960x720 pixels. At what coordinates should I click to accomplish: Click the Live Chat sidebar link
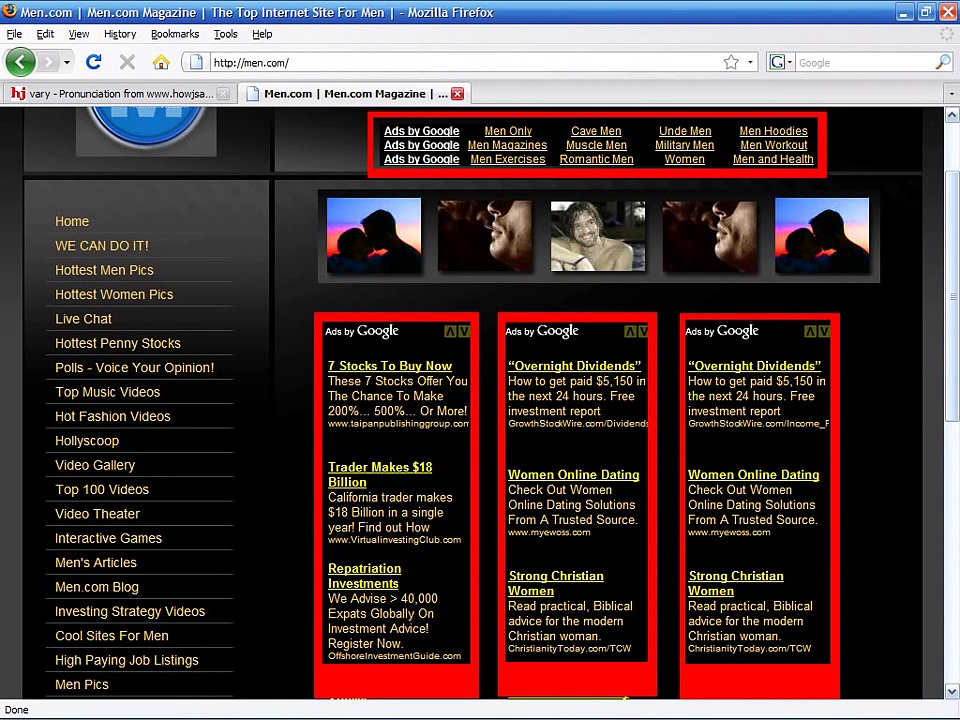click(83, 319)
